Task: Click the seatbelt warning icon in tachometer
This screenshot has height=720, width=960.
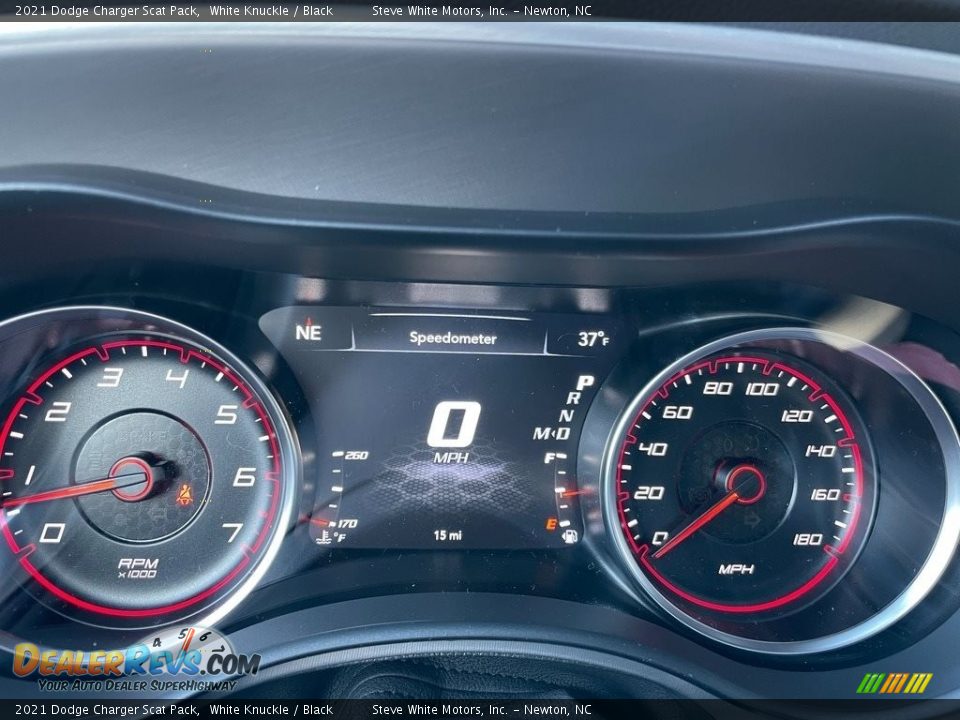Action: pyautogui.click(x=185, y=494)
